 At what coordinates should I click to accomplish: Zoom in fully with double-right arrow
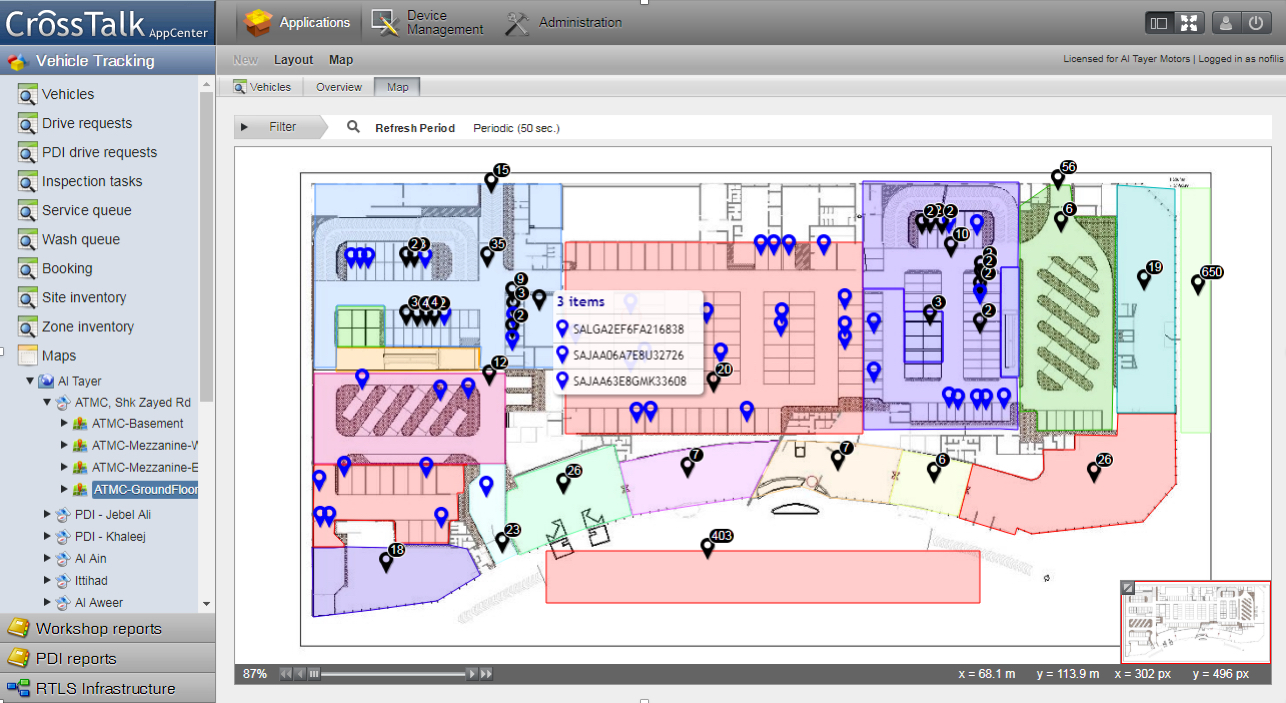click(x=486, y=674)
